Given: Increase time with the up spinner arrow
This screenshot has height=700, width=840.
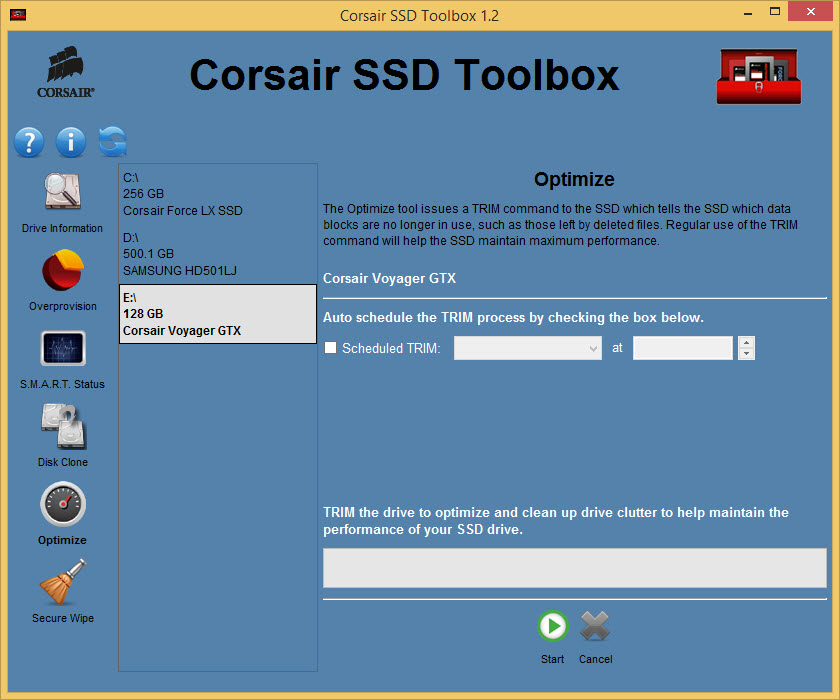Looking at the screenshot, I should click(746, 342).
